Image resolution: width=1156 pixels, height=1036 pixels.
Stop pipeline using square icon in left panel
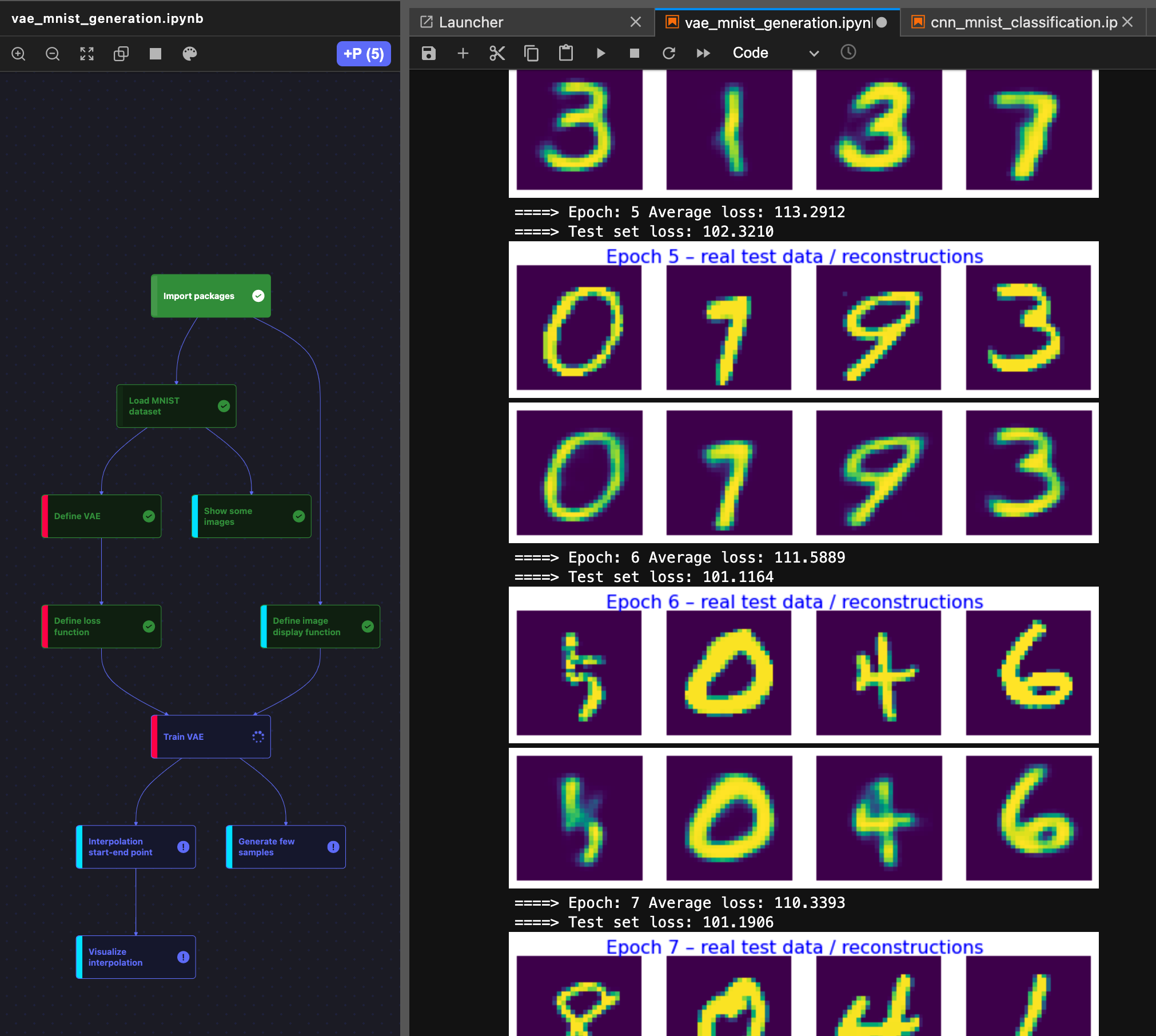156,54
